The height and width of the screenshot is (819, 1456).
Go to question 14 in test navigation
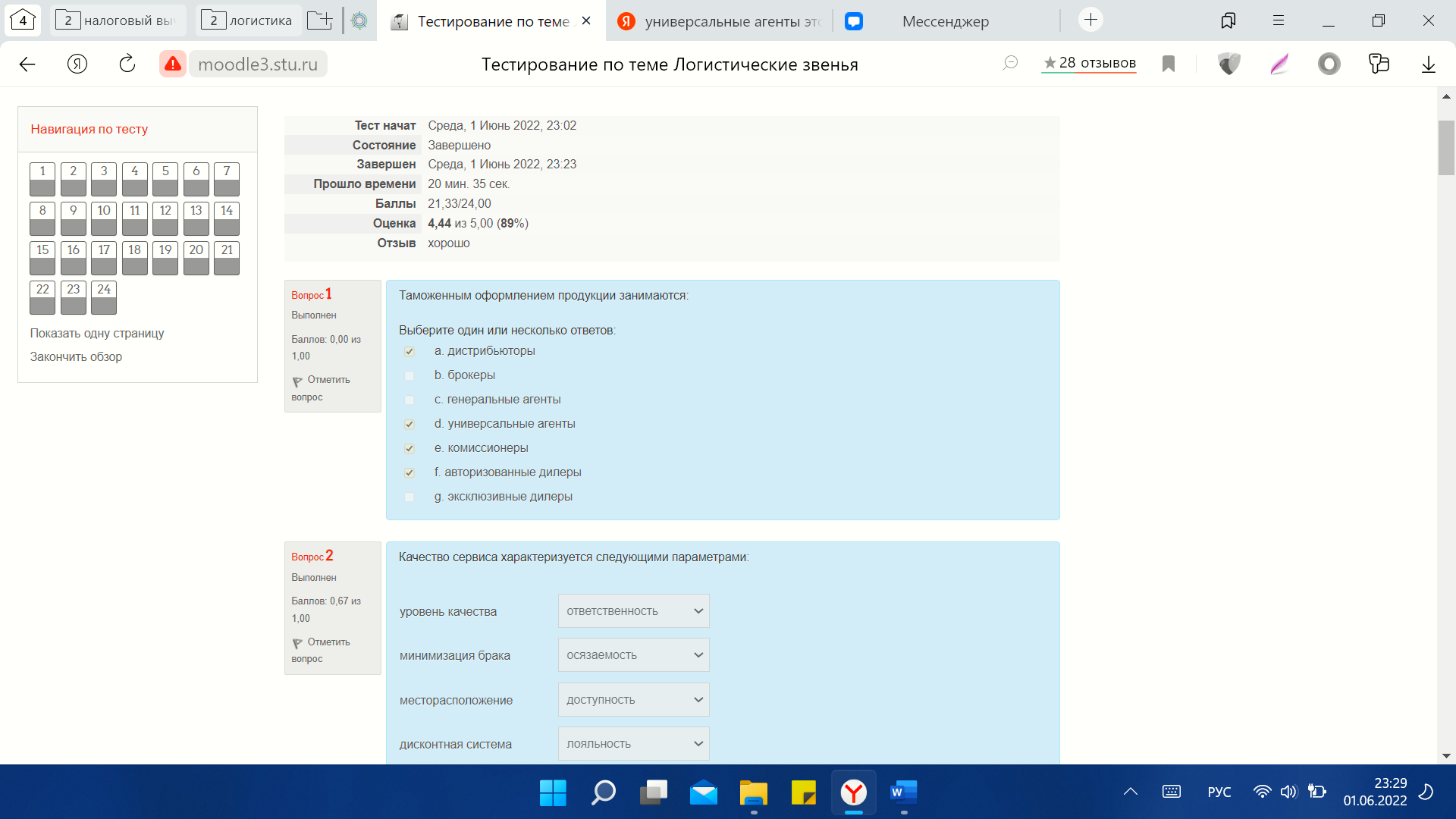(227, 218)
